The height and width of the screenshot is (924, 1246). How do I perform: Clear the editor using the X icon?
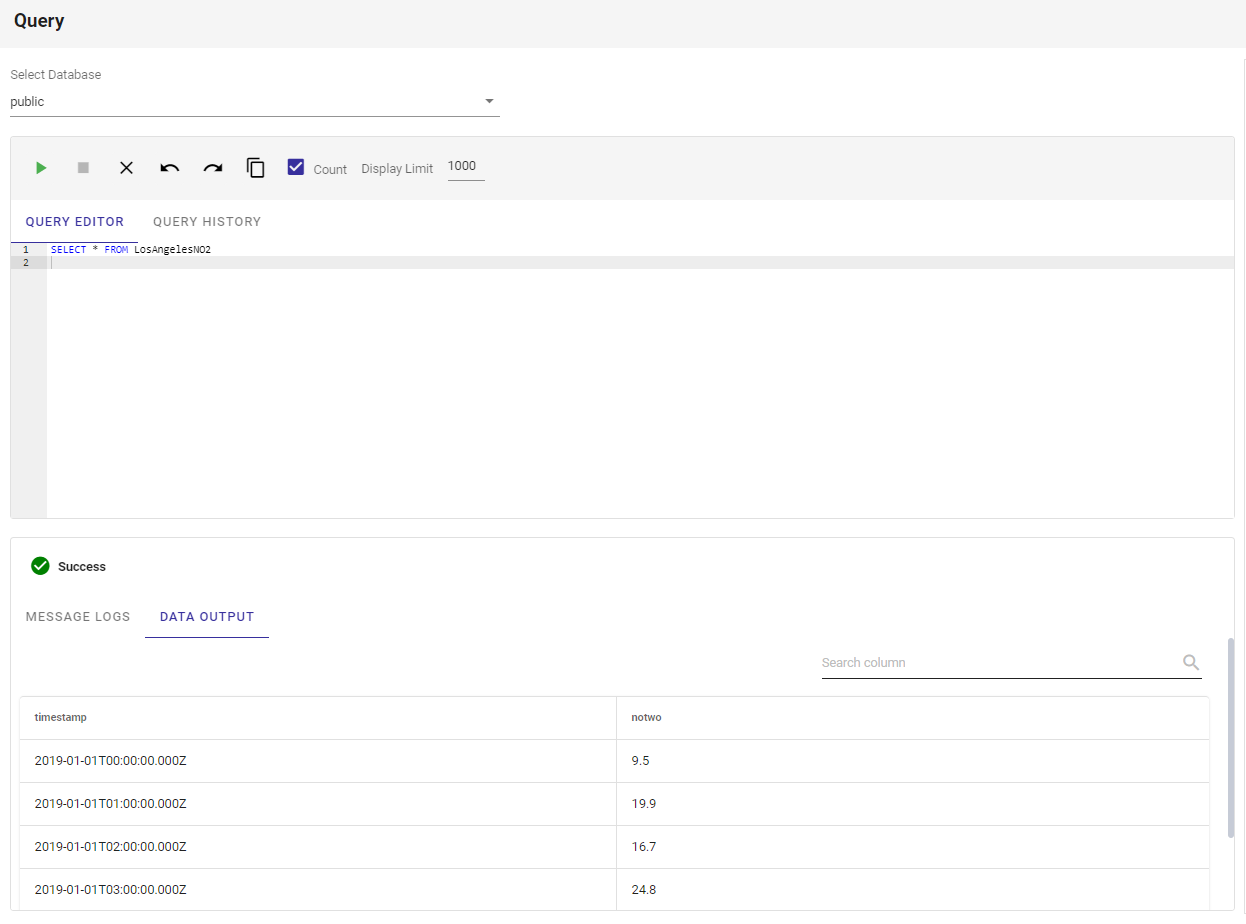127,168
